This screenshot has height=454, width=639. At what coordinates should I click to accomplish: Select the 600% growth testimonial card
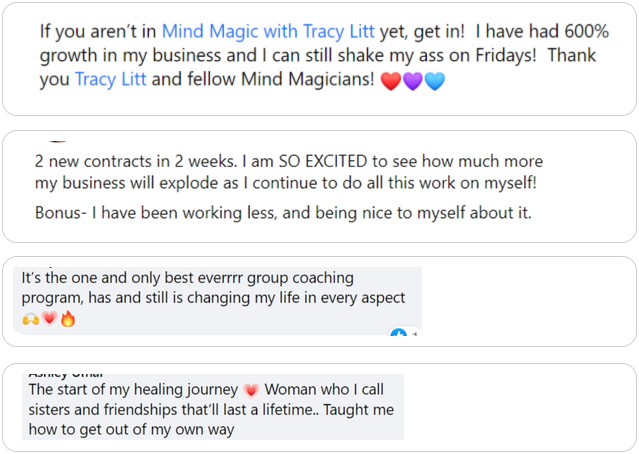320,59
